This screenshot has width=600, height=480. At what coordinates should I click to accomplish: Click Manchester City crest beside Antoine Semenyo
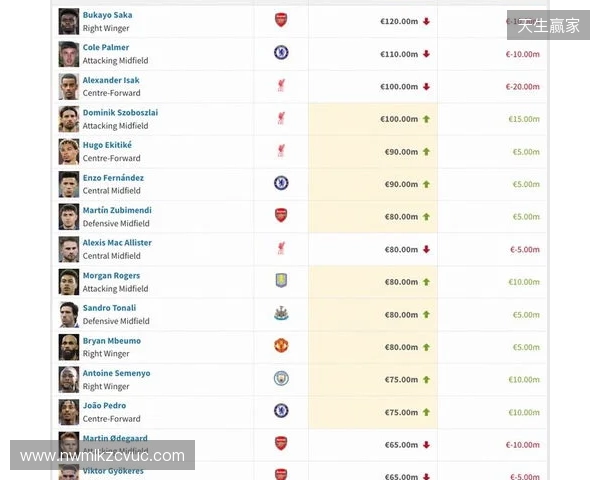click(281, 378)
